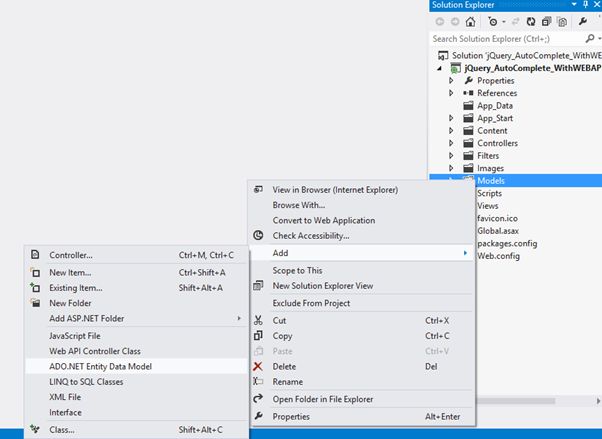
Task: Click the Back navigation arrow in Solution Explorer
Action: 440,22
